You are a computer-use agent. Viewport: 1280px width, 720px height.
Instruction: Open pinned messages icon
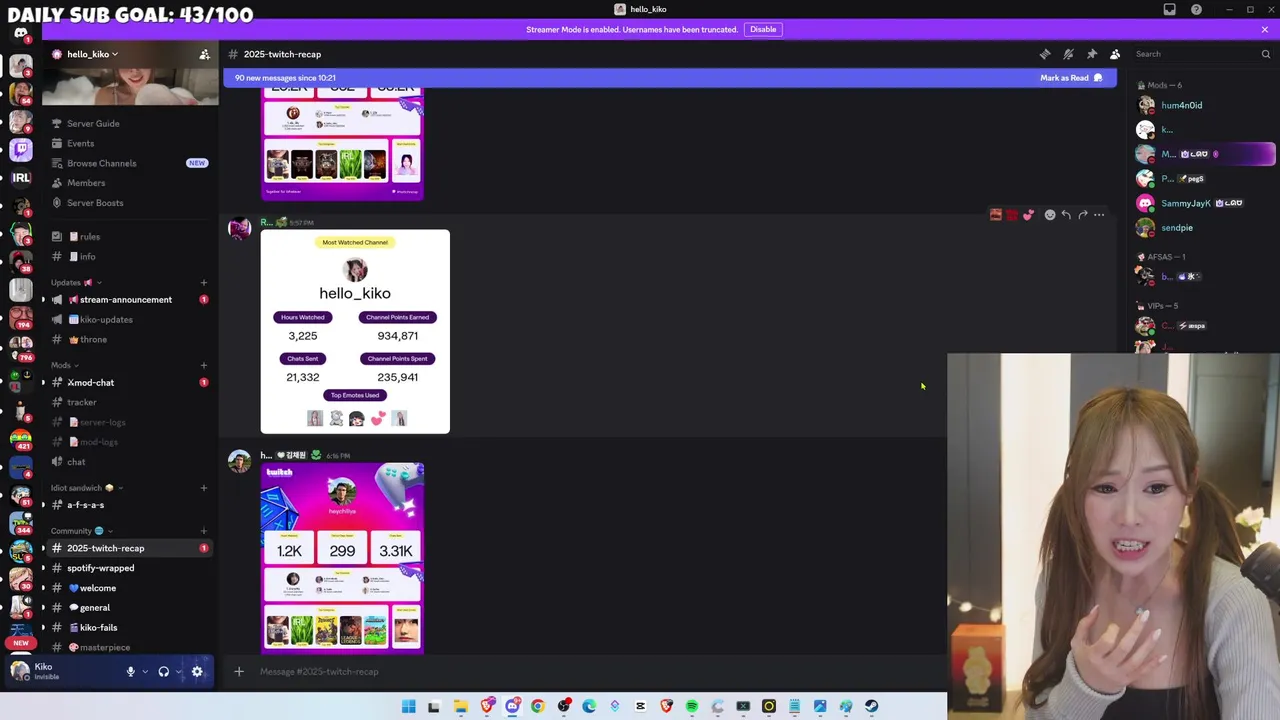click(x=1091, y=54)
